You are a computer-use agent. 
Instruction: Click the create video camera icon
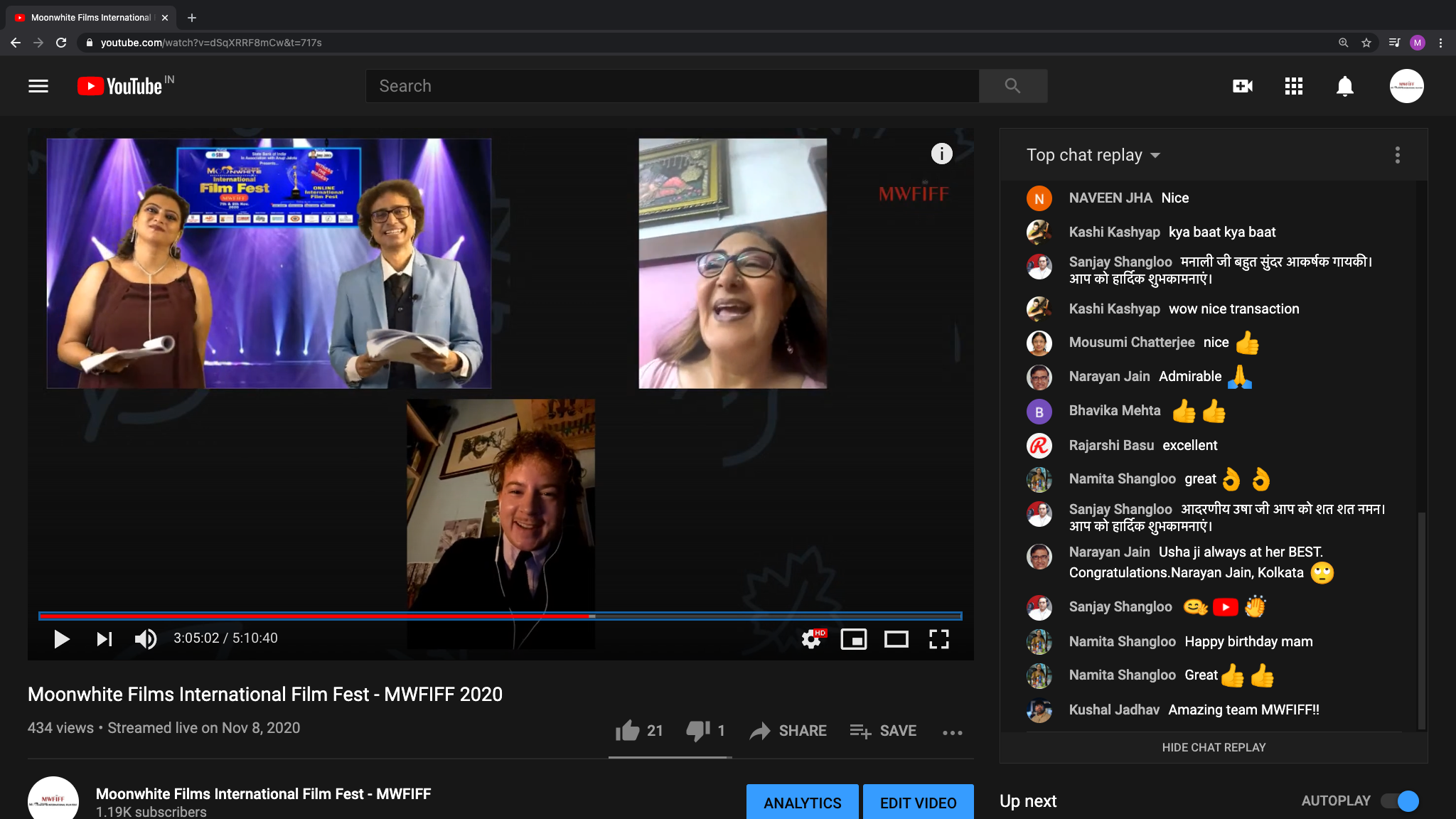[x=1242, y=86]
